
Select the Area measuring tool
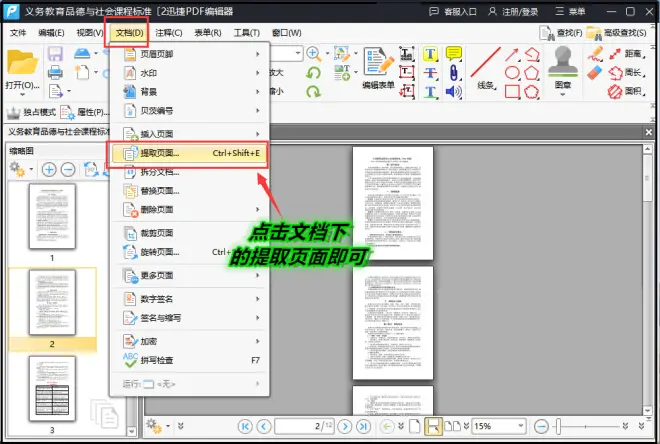[x=627, y=91]
